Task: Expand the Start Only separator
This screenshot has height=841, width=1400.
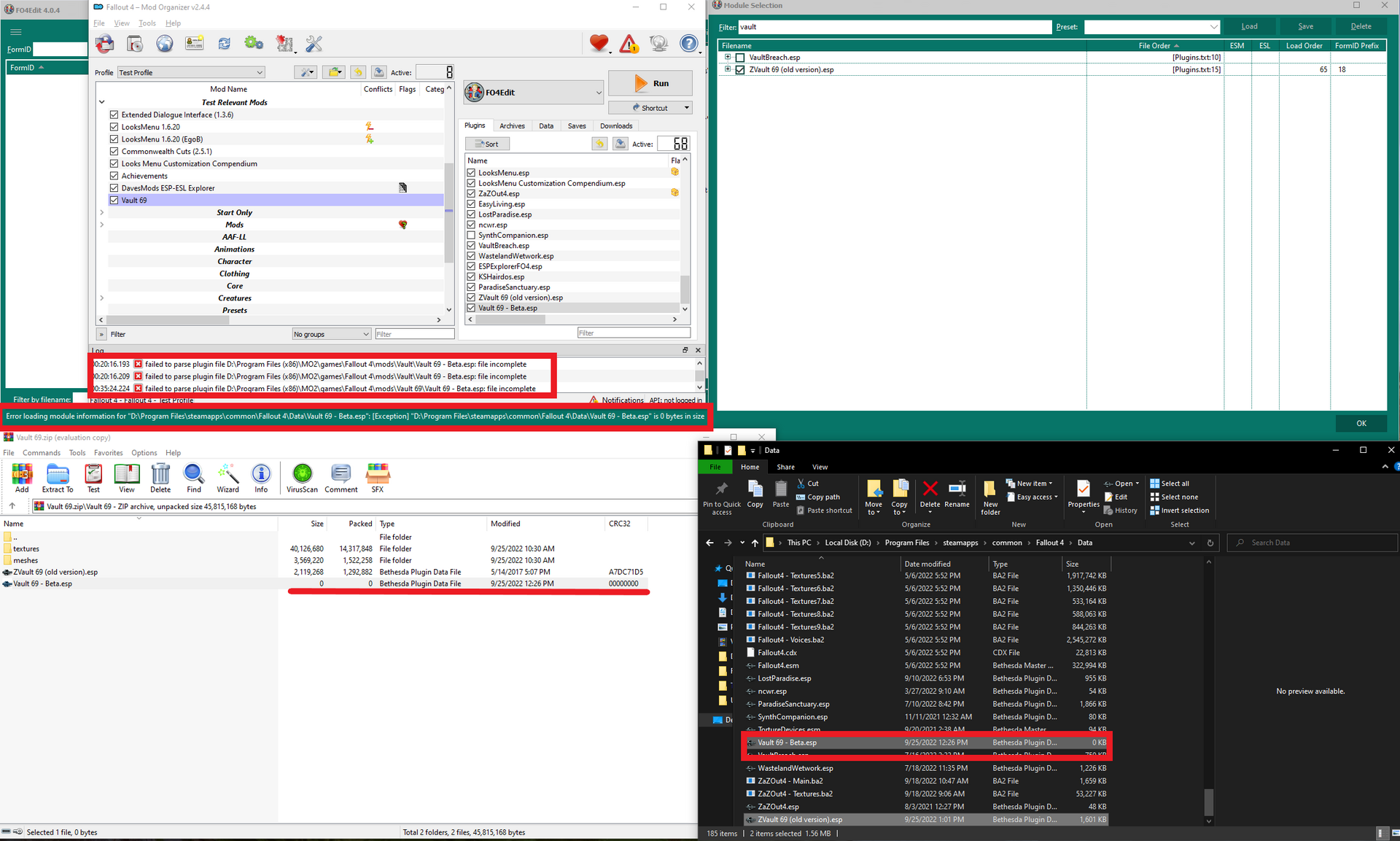Action: coord(101,212)
